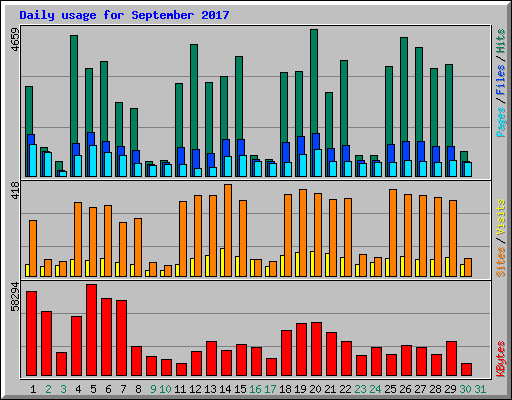
Task: Click day label '13' on axis
Action: [210, 389]
